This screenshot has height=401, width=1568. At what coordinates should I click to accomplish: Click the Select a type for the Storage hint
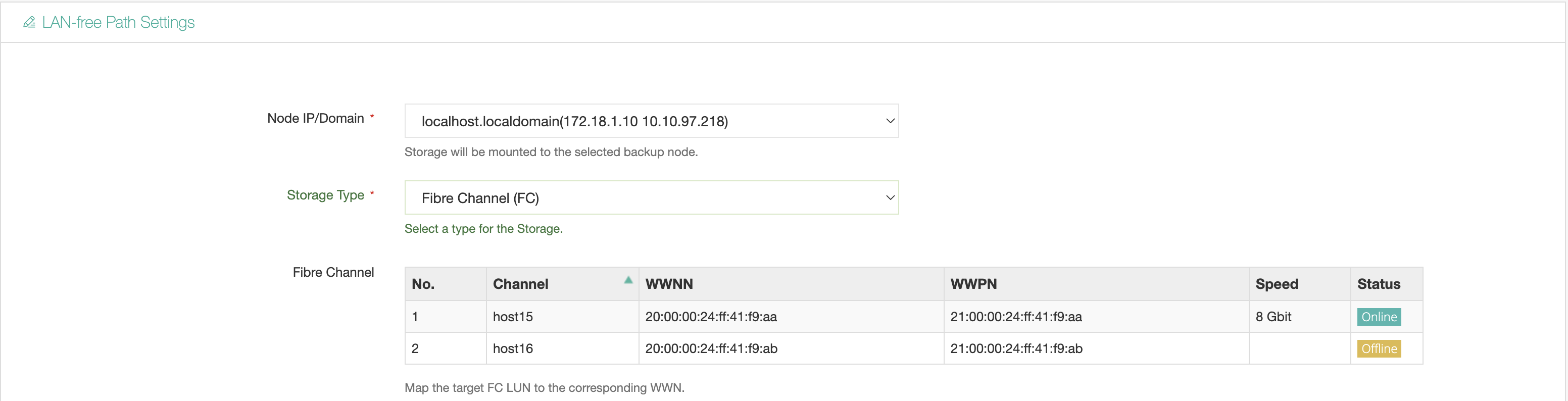tap(483, 229)
